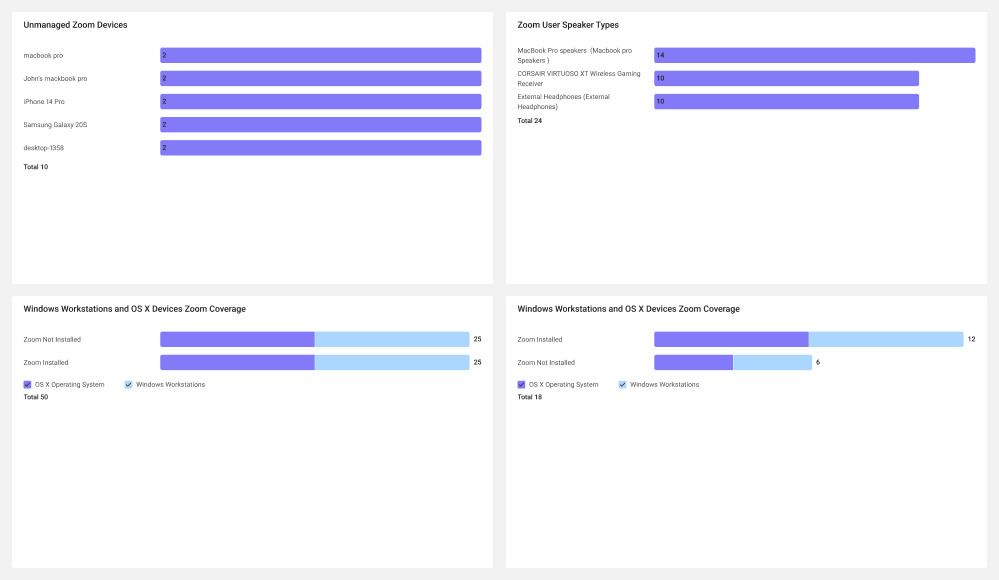Click the 'Total 24' text
Screen dimensions: 999x580
[x=529, y=120]
